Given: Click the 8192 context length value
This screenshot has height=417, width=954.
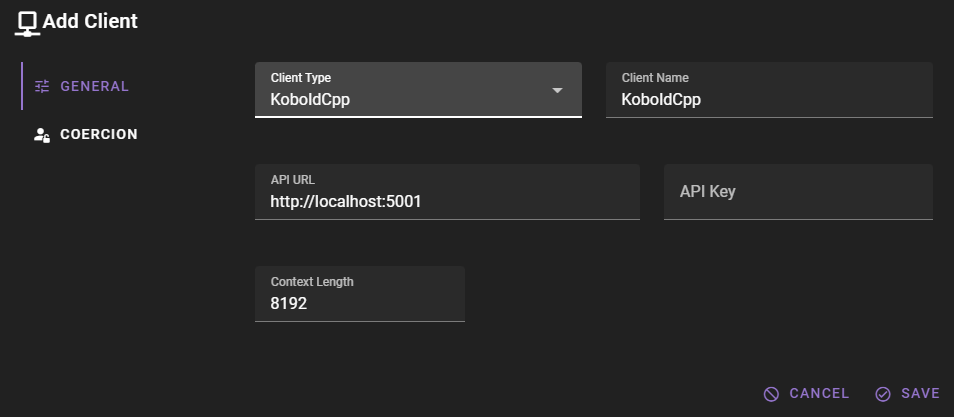Looking at the screenshot, I should 288,303.
